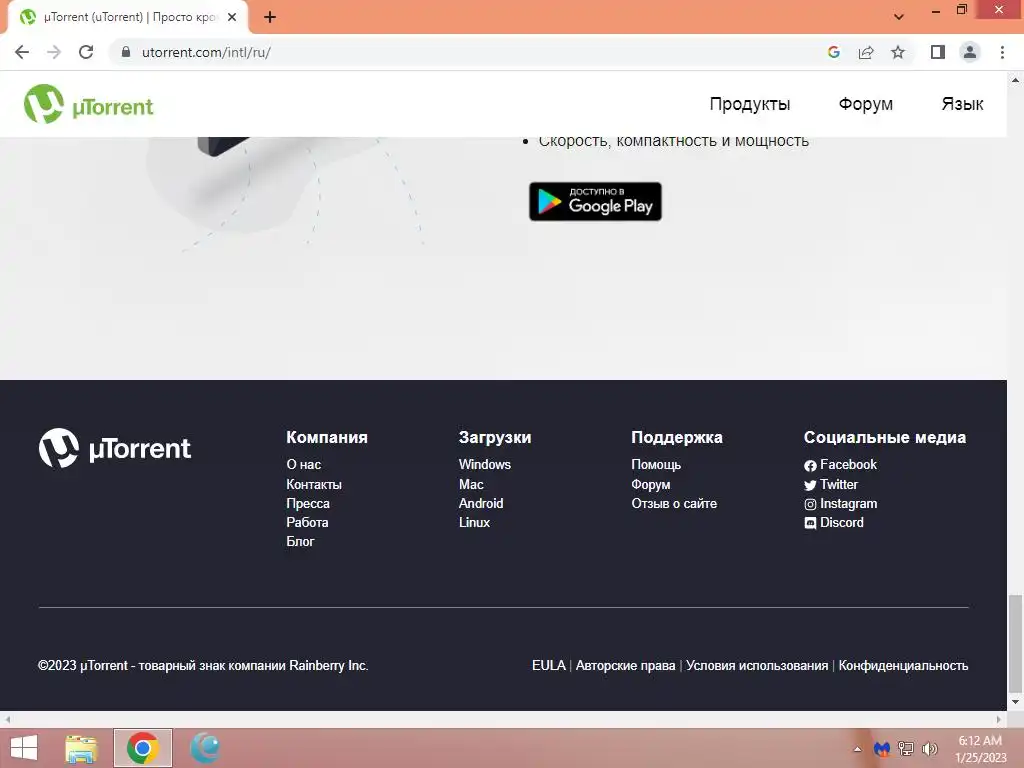This screenshot has width=1024, height=768.
Task: Click the Загрузки footer heading
Action: pyautogui.click(x=495, y=438)
